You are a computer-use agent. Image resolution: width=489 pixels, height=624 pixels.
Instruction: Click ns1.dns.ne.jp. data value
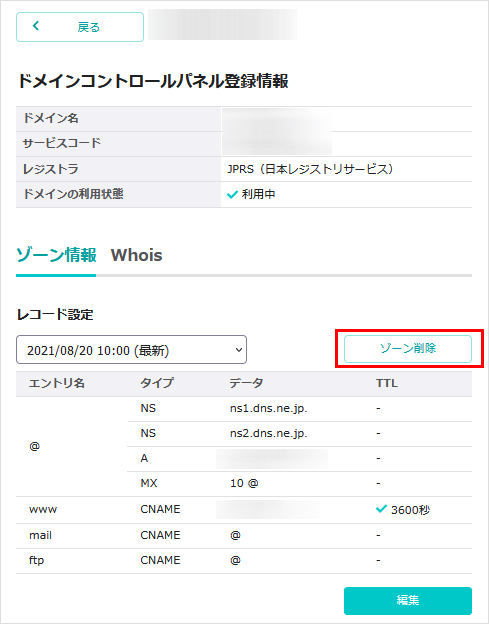pyautogui.click(x=269, y=408)
